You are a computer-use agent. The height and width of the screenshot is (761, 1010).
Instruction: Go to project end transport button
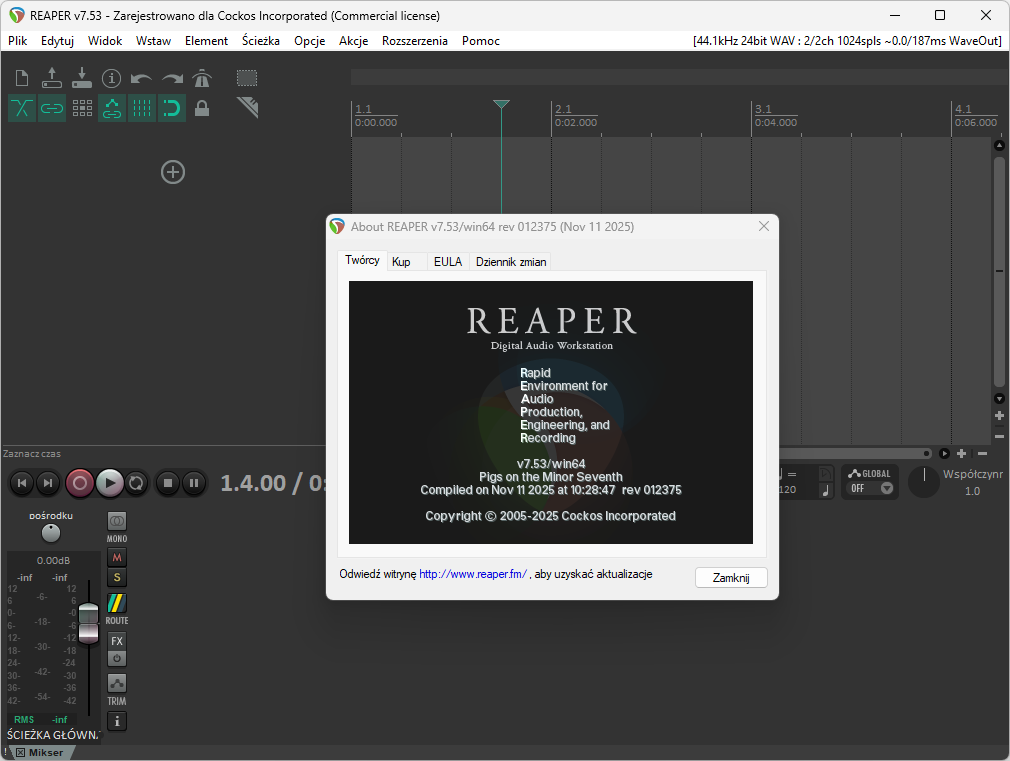tap(48, 483)
